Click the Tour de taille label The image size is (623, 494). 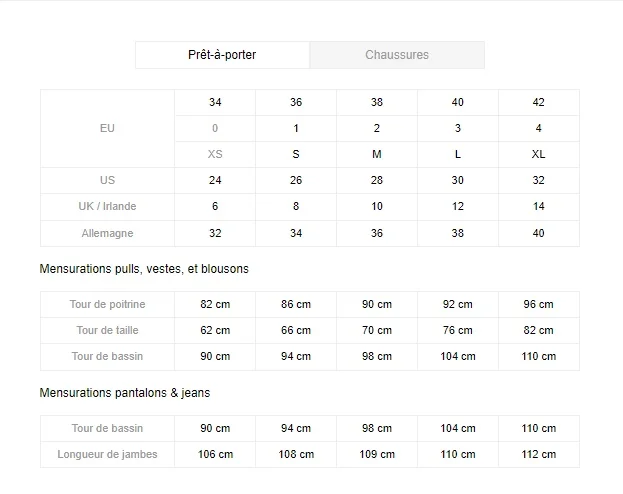pos(107,330)
